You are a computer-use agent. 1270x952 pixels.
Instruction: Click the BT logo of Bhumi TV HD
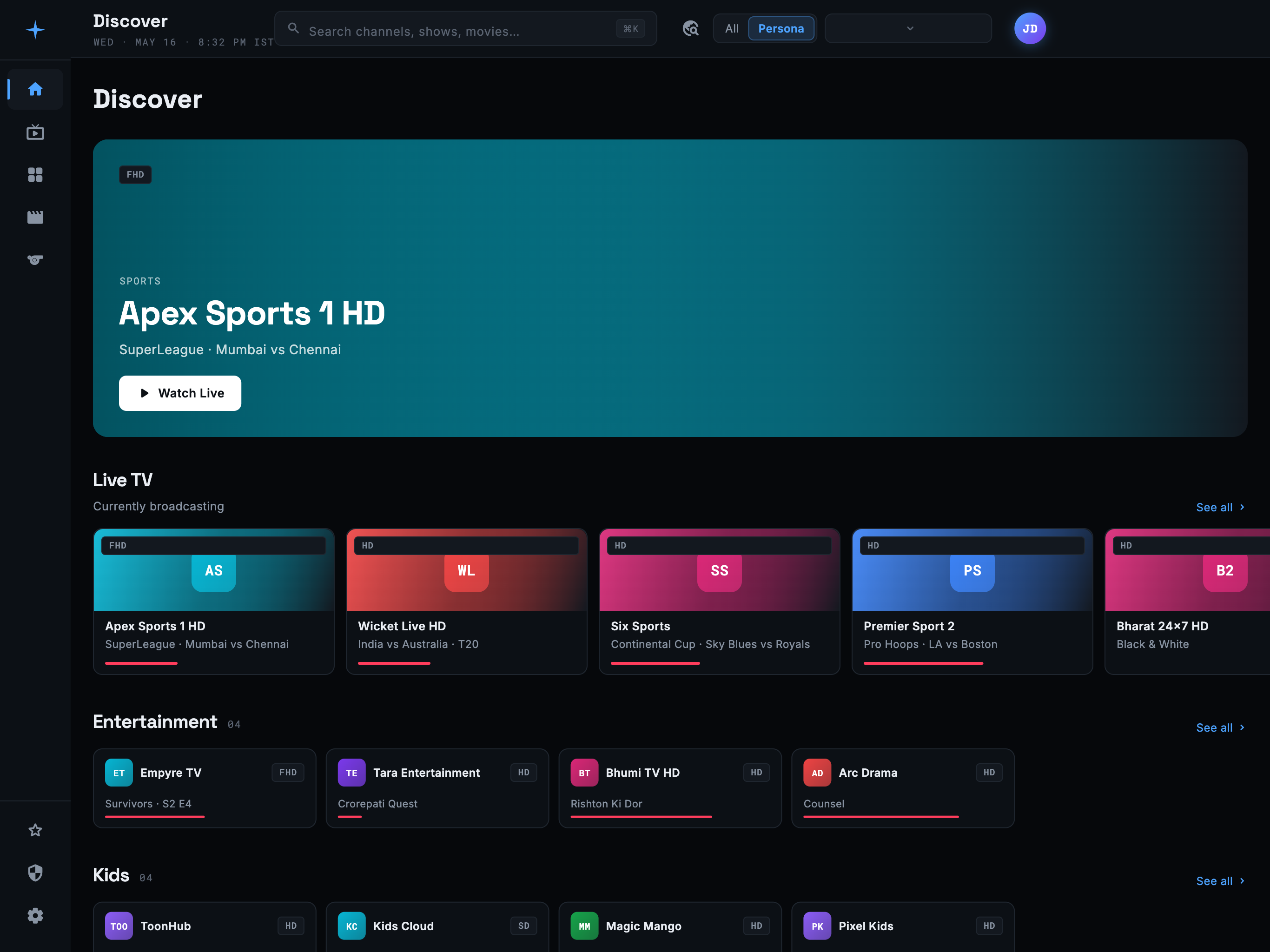pos(584,772)
